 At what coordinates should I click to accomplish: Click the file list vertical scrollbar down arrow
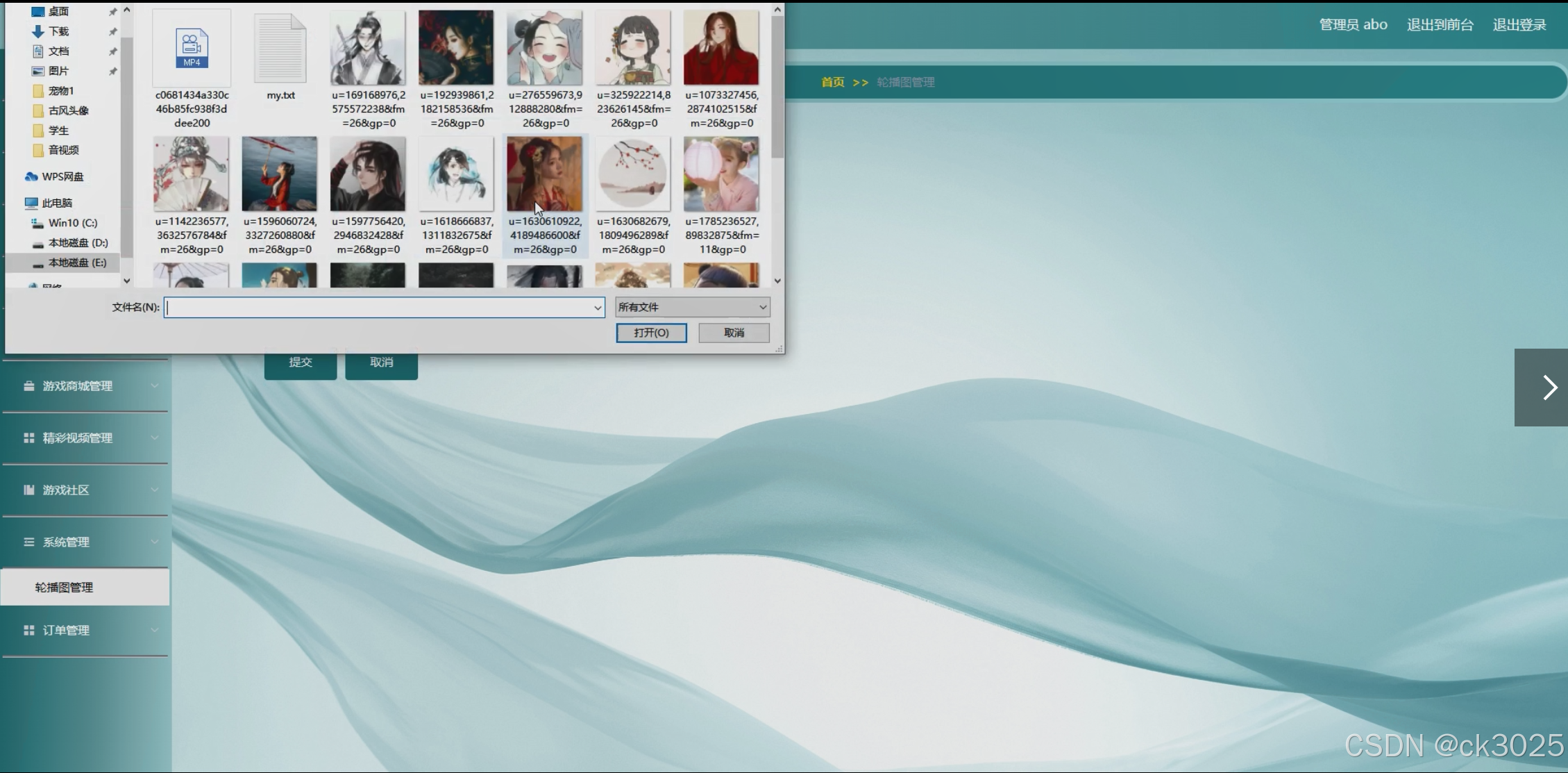[777, 281]
